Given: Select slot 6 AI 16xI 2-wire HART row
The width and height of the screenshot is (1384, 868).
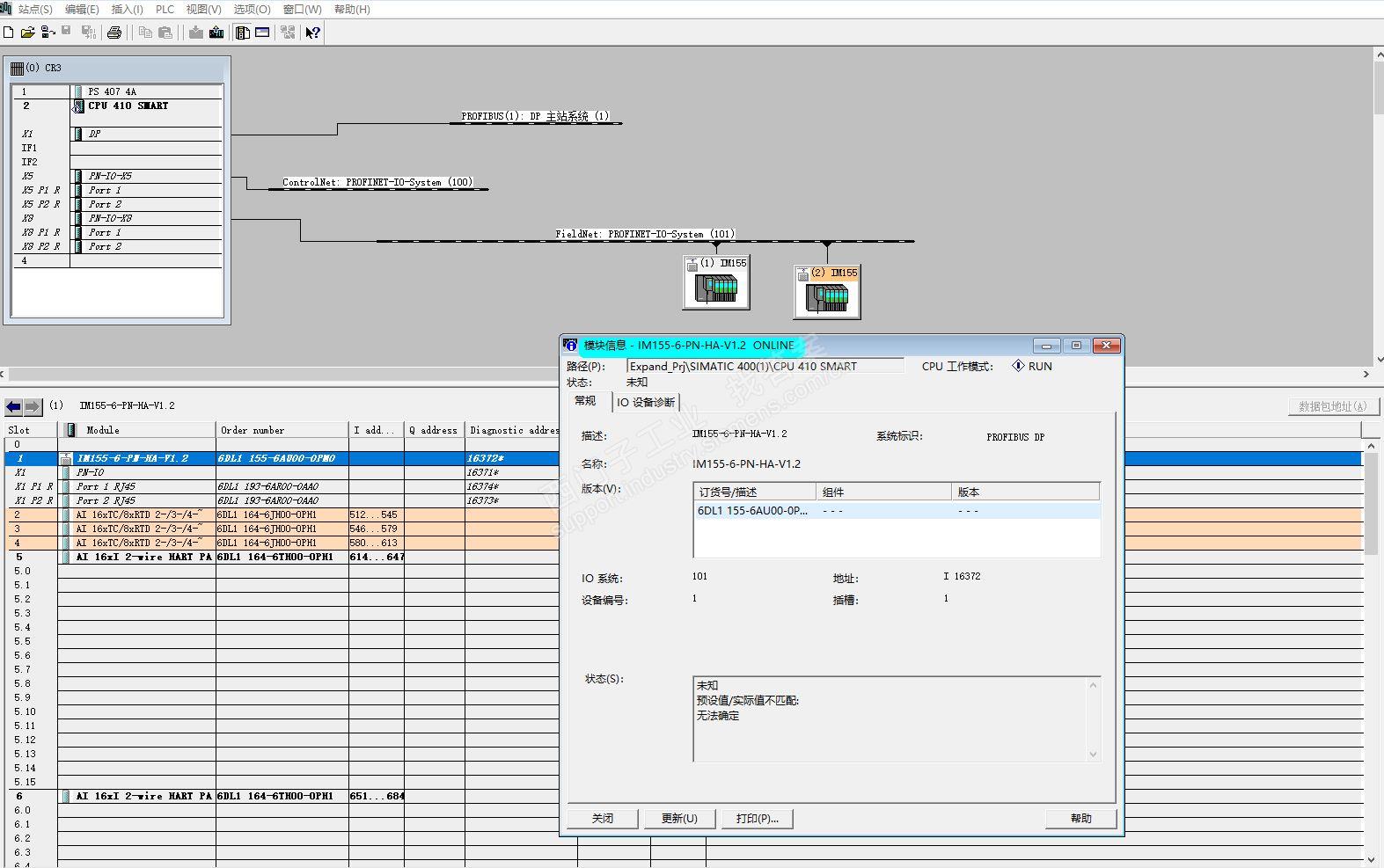Looking at the screenshot, I should pos(282,796).
